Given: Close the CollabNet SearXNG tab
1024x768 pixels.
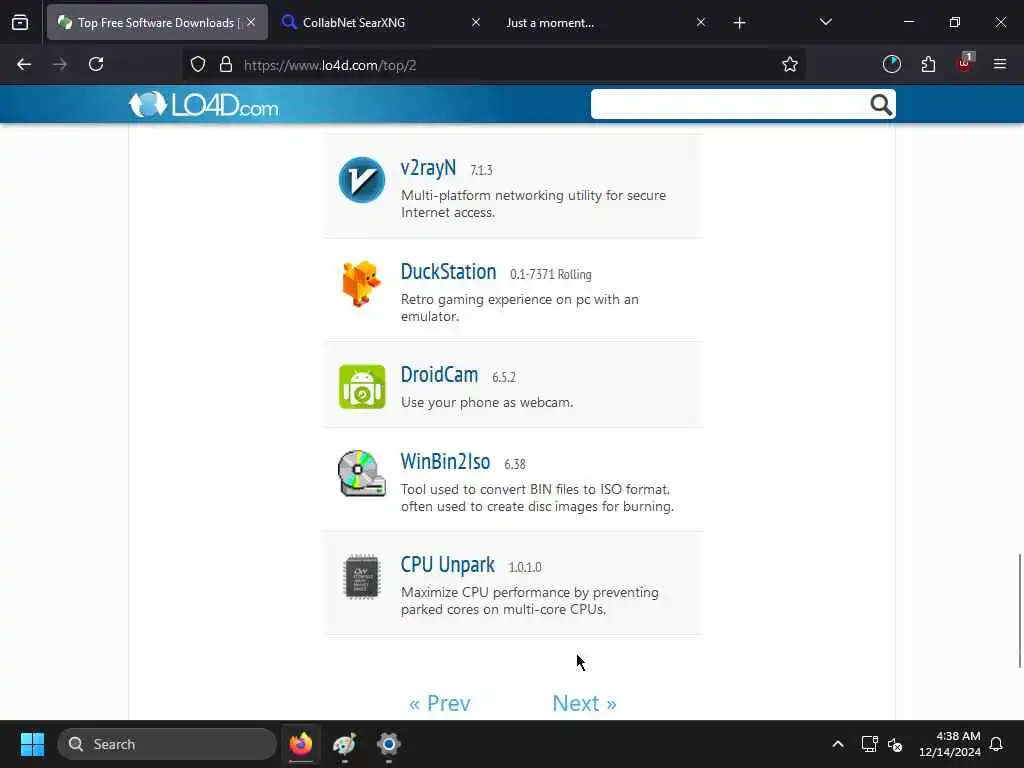Looking at the screenshot, I should pos(475,23).
